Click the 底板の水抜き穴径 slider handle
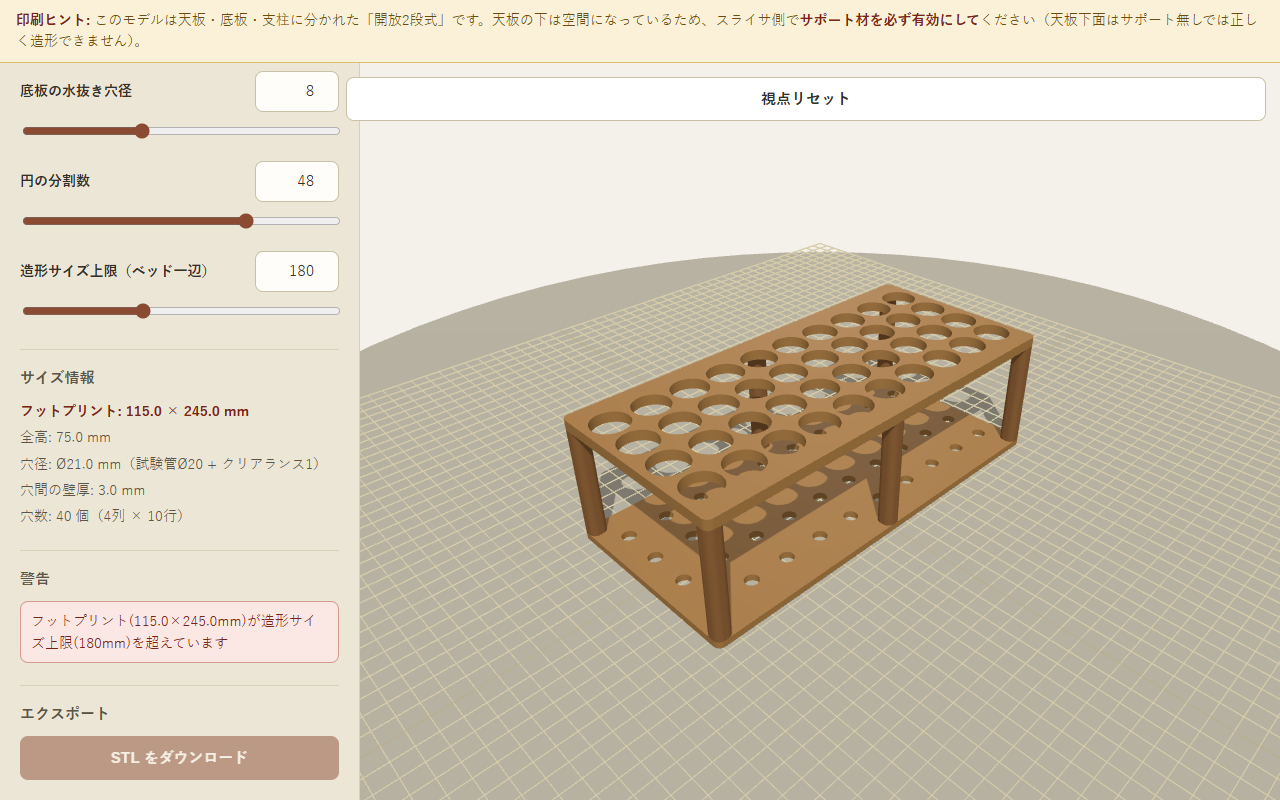 tap(142, 131)
